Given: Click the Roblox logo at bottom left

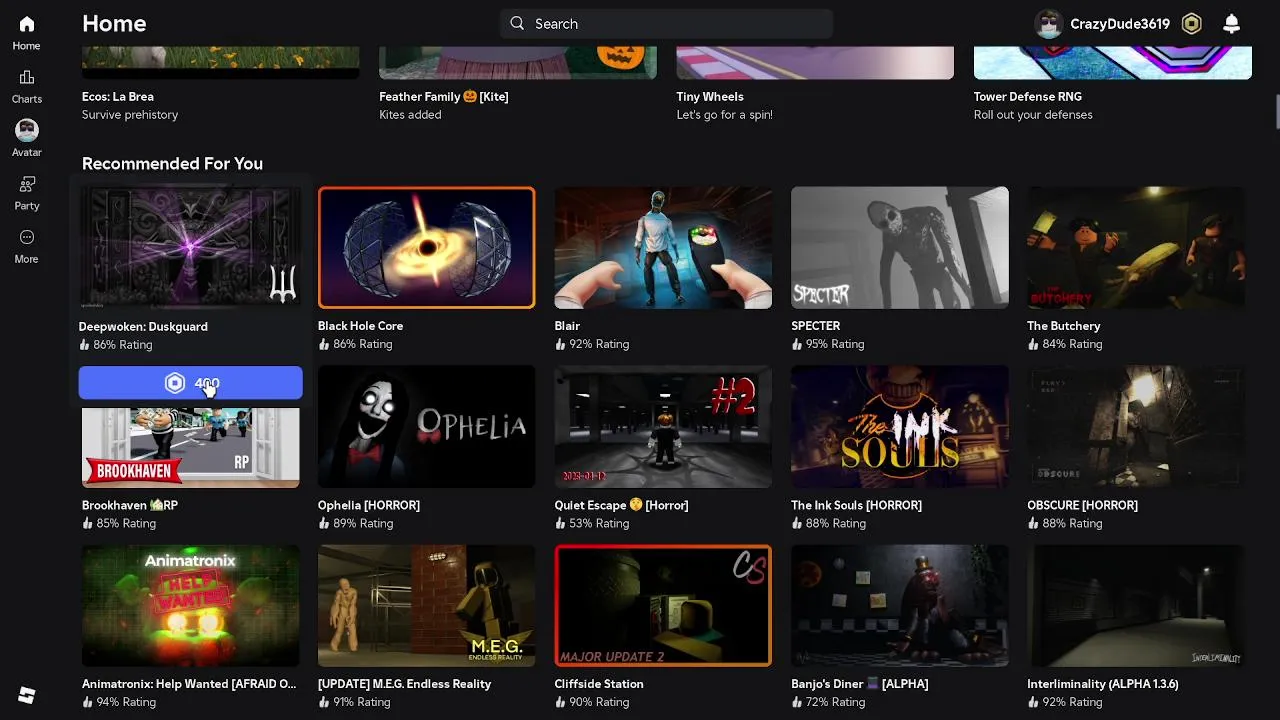Looking at the screenshot, I should click(x=27, y=696).
